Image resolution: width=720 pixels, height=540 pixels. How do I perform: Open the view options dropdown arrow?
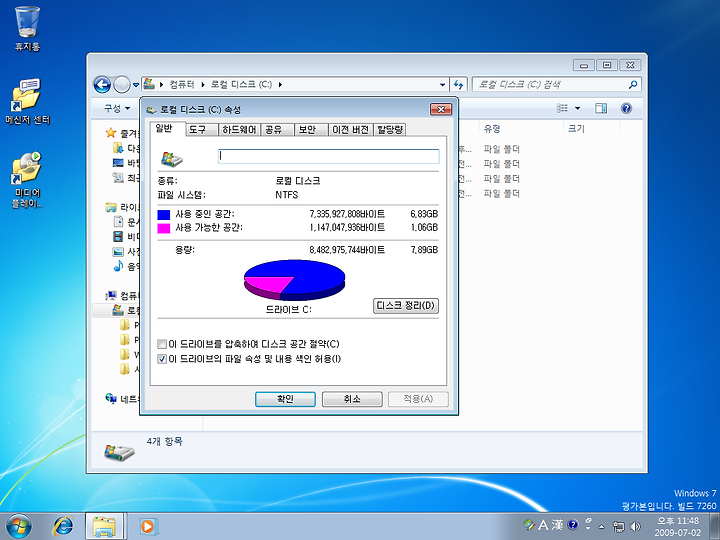click(x=577, y=108)
